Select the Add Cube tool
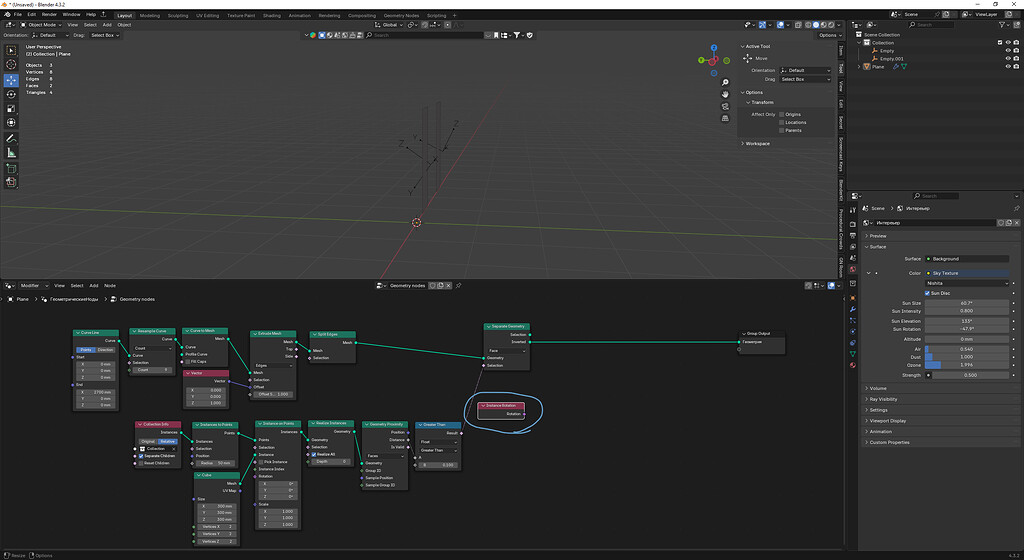 (x=11, y=168)
